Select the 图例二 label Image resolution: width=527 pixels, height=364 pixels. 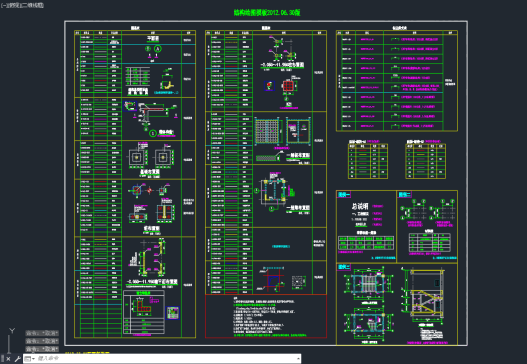405,195
